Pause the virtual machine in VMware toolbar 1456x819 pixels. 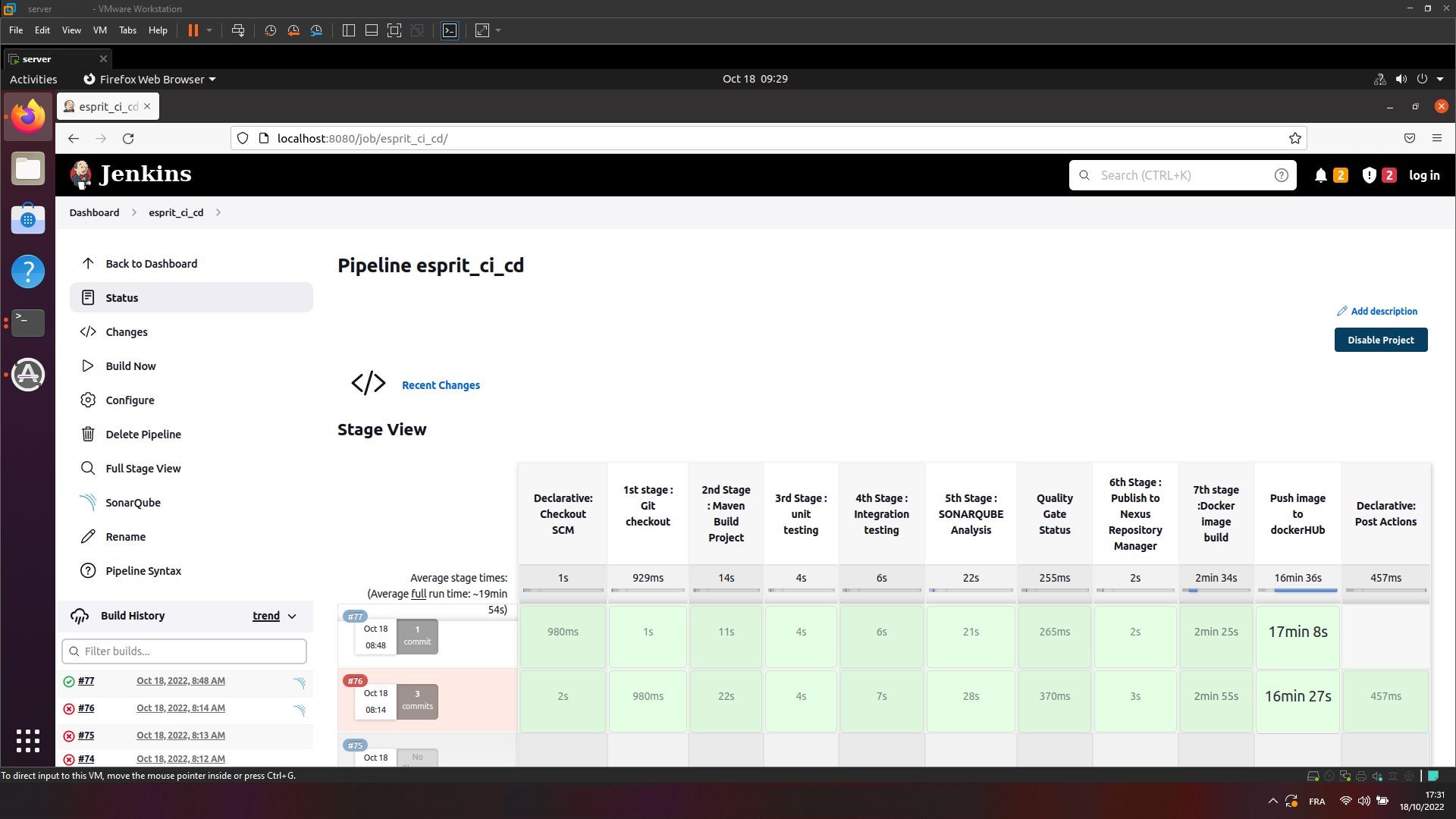(193, 30)
